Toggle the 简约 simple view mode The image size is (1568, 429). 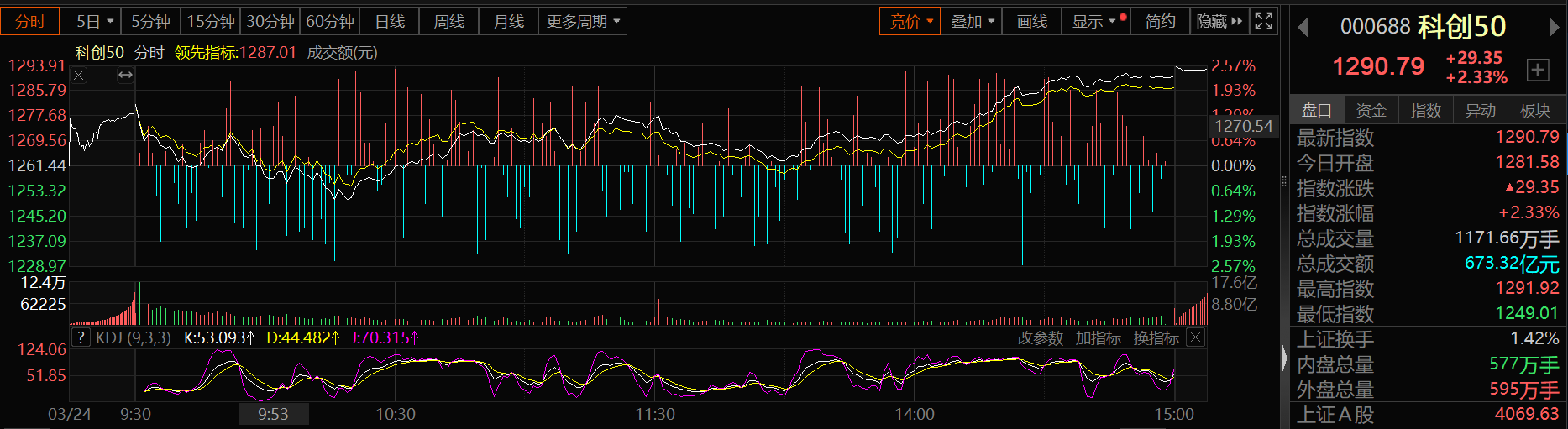[x=1160, y=21]
